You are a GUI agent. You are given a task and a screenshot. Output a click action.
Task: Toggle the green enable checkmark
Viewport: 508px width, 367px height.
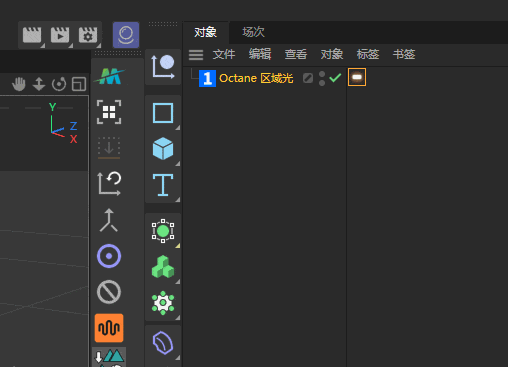click(335, 78)
